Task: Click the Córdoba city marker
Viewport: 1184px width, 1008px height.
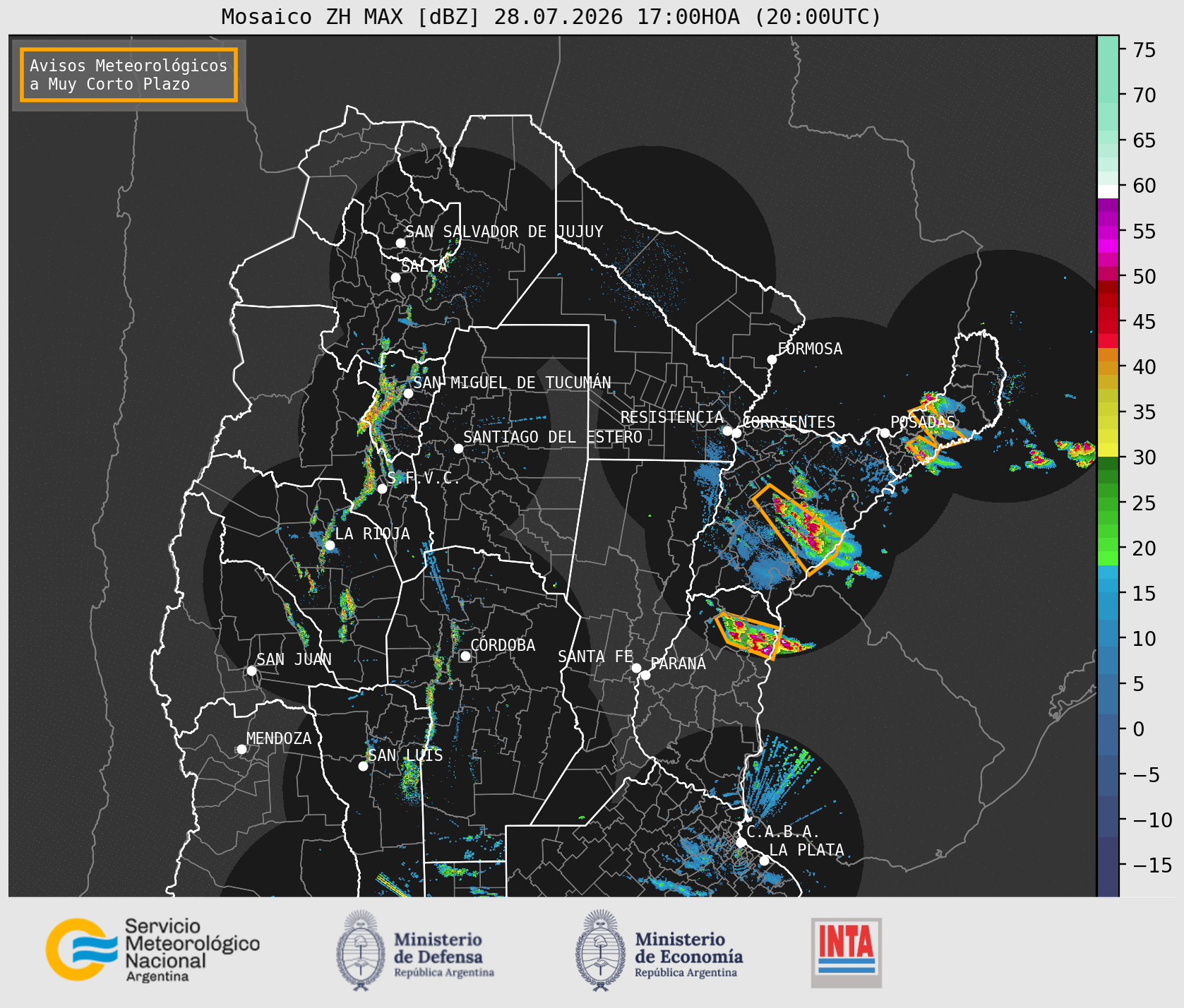Action: pyautogui.click(x=465, y=656)
